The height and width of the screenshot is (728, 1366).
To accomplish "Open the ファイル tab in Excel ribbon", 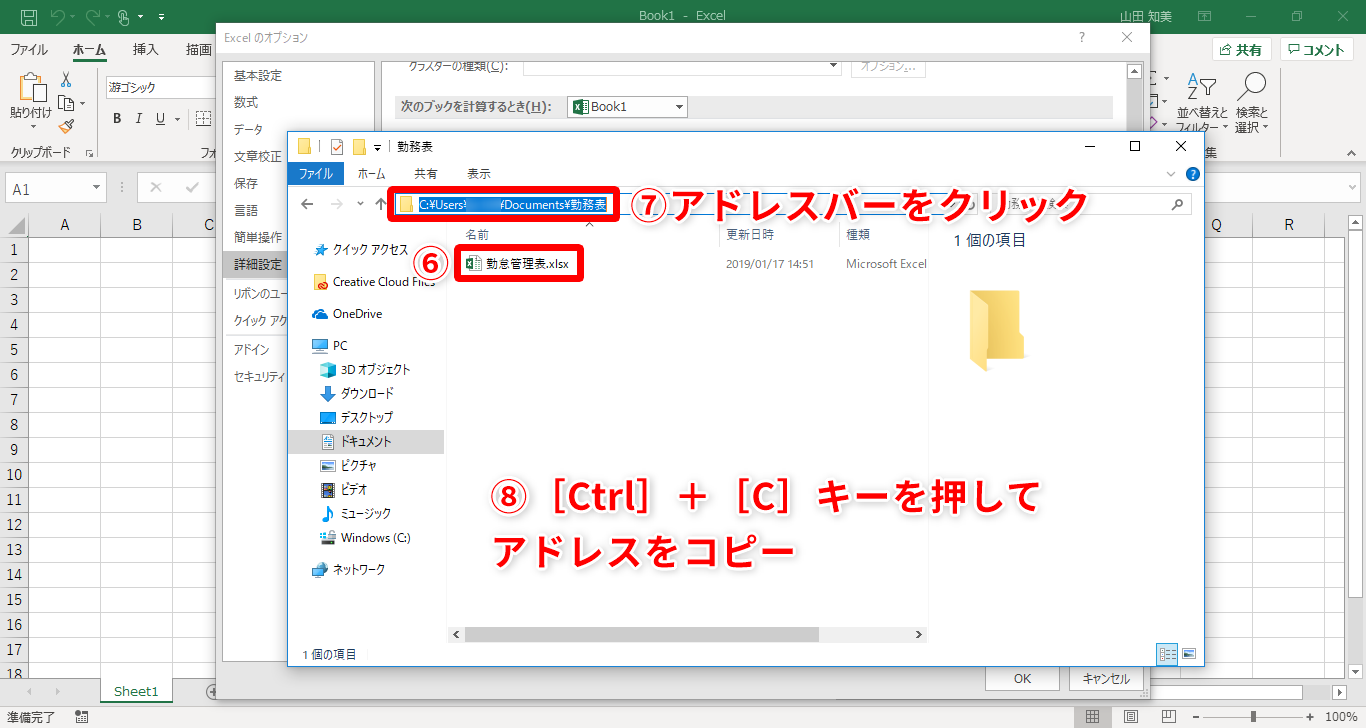I will tap(29, 49).
